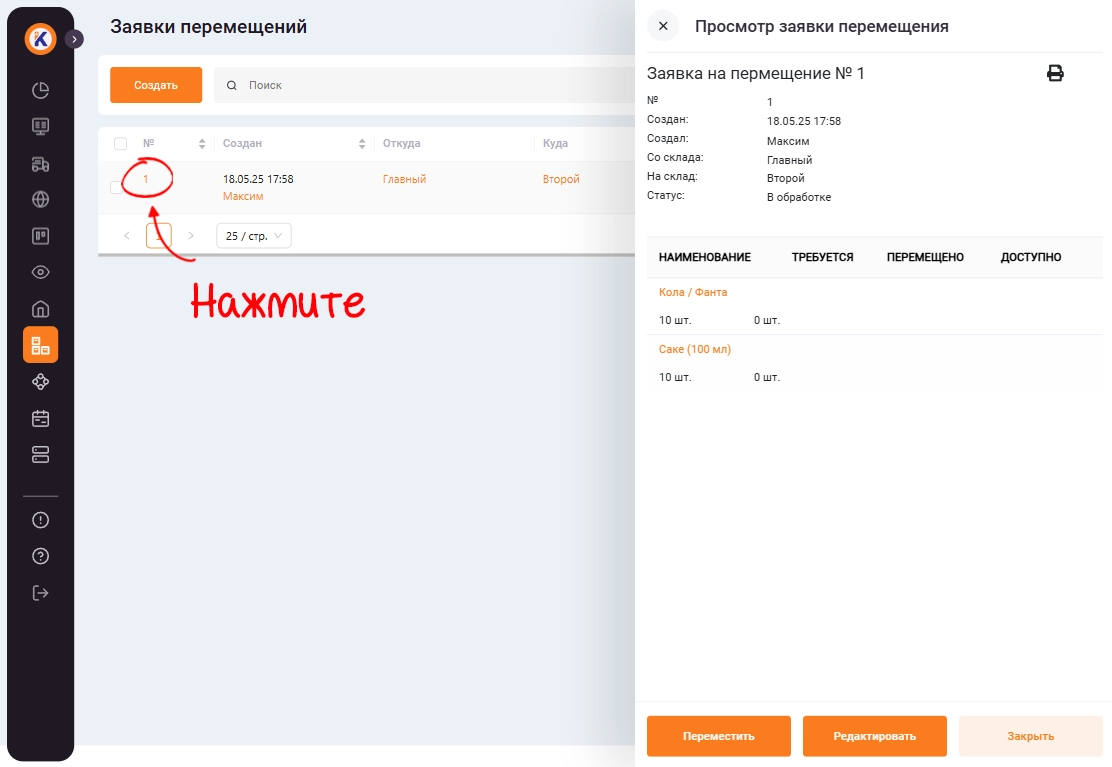Click the orange Создать button
This screenshot has width=1112, height=767.
click(x=156, y=85)
